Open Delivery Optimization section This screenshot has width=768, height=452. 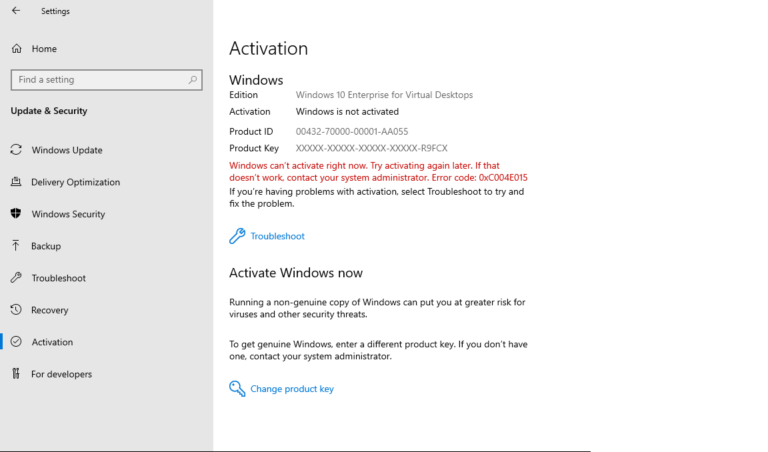pyautogui.click(x=75, y=182)
